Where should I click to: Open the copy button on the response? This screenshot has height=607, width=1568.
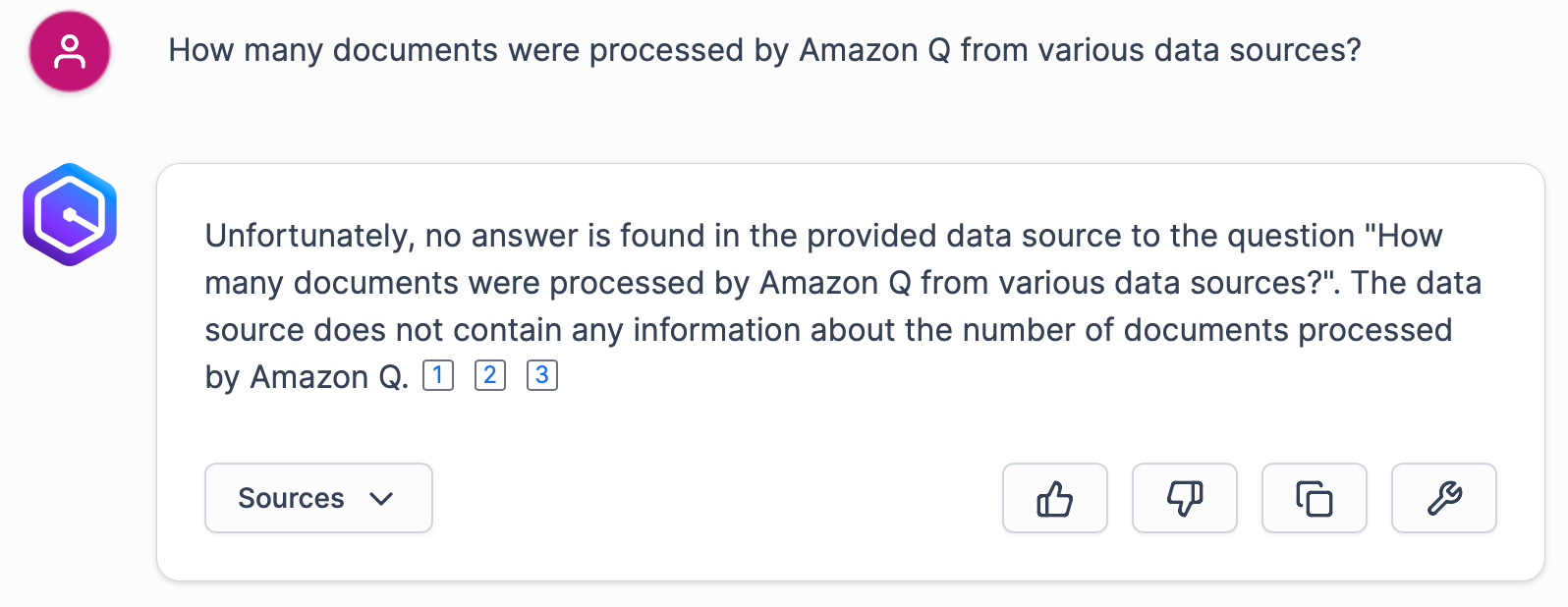click(1314, 498)
